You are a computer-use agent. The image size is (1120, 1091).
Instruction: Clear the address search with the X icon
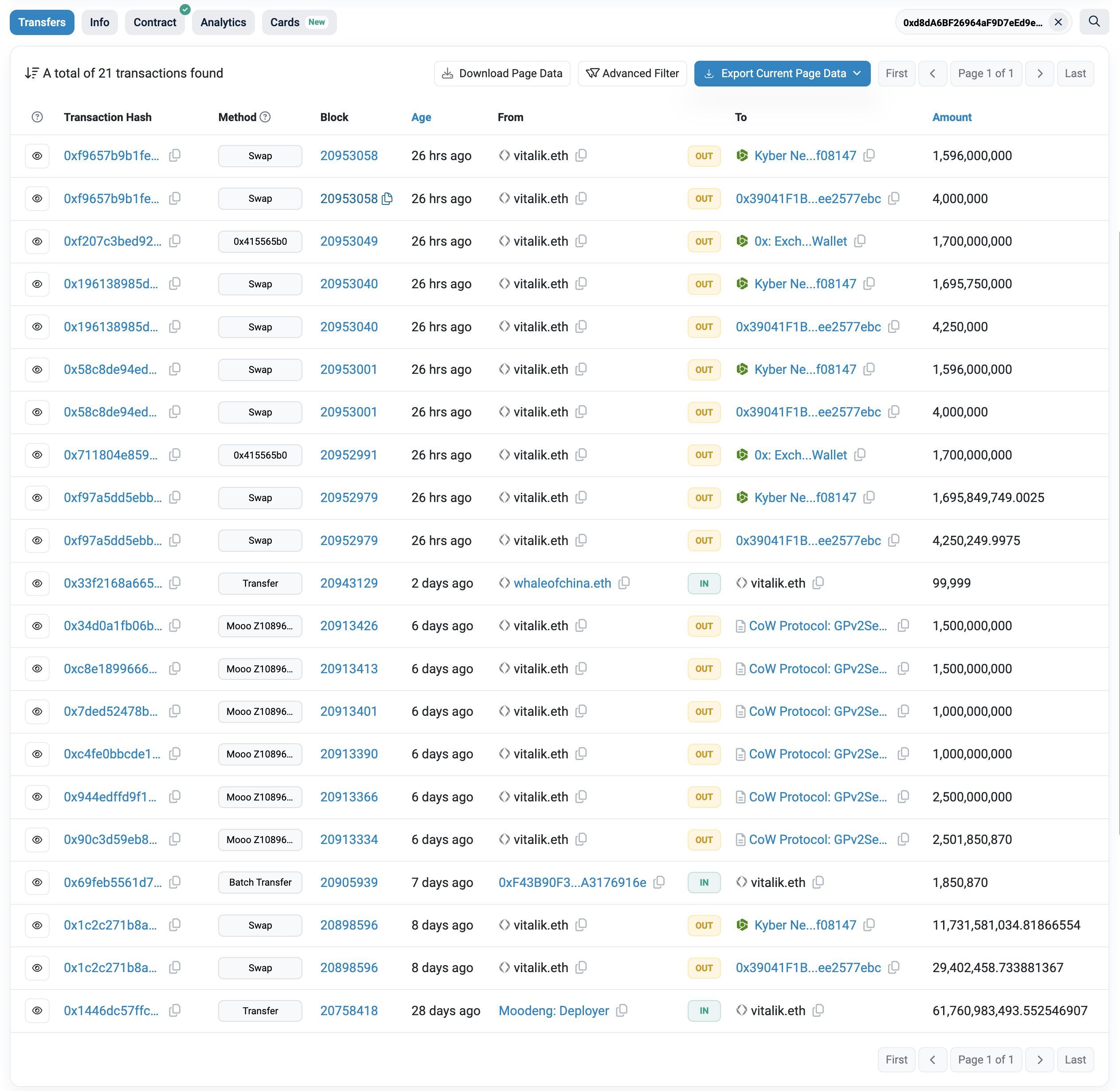point(1057,22)
